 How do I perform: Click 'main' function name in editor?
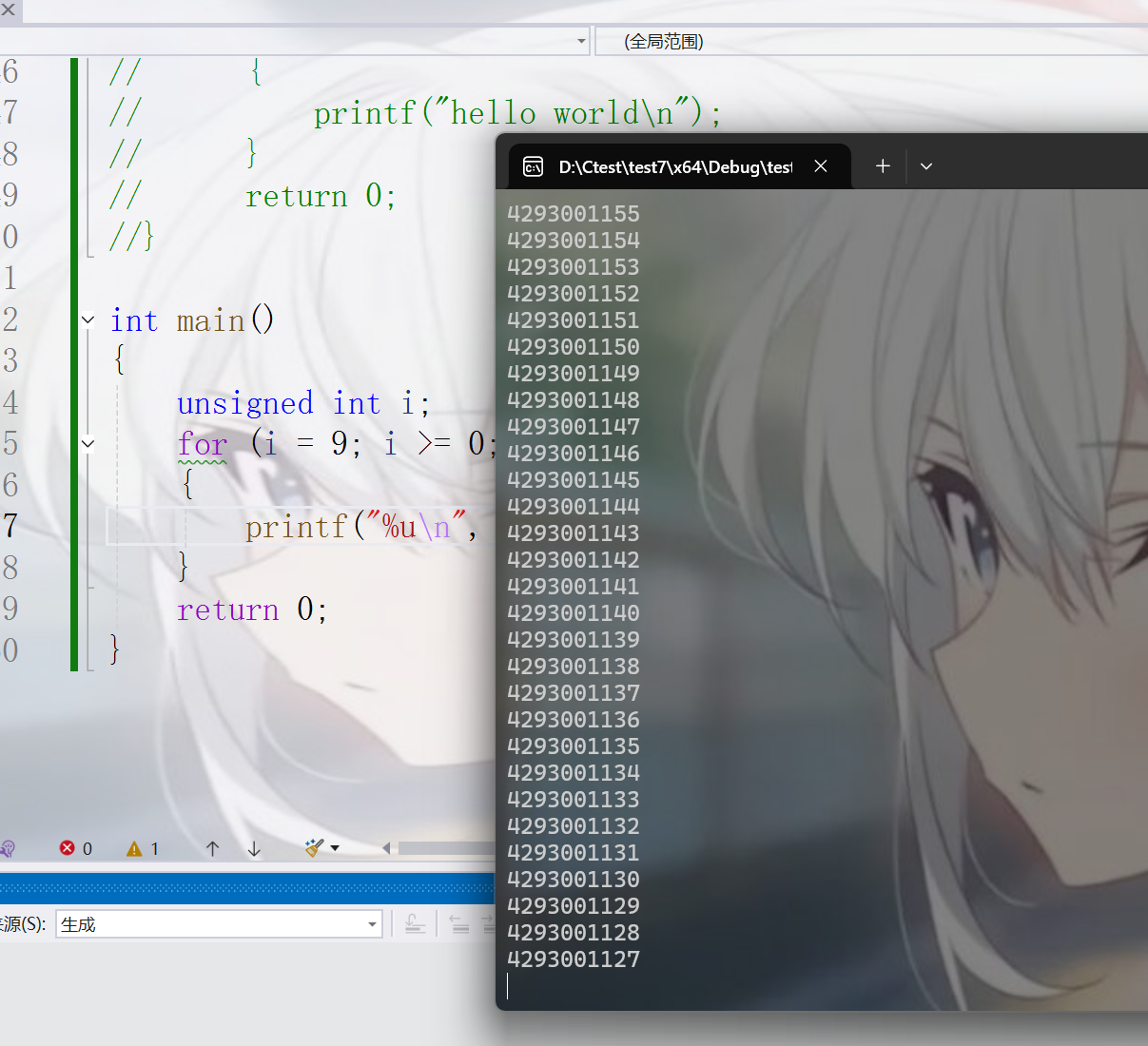[210, 320]
